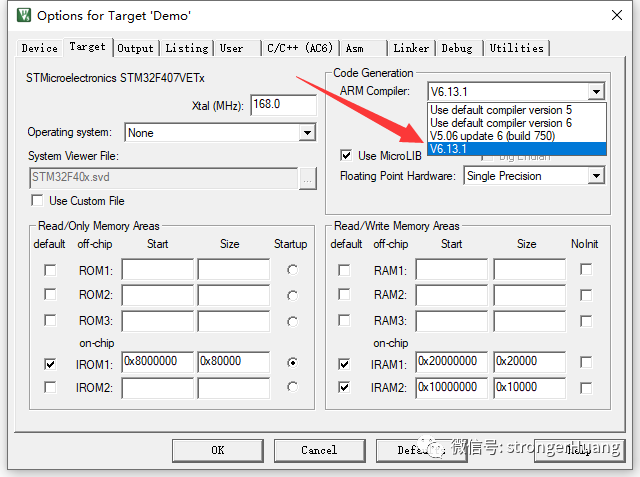This screenshot has width=640, height=477.
Task: Click the RAM2 Size field
Action: point(529,295)
